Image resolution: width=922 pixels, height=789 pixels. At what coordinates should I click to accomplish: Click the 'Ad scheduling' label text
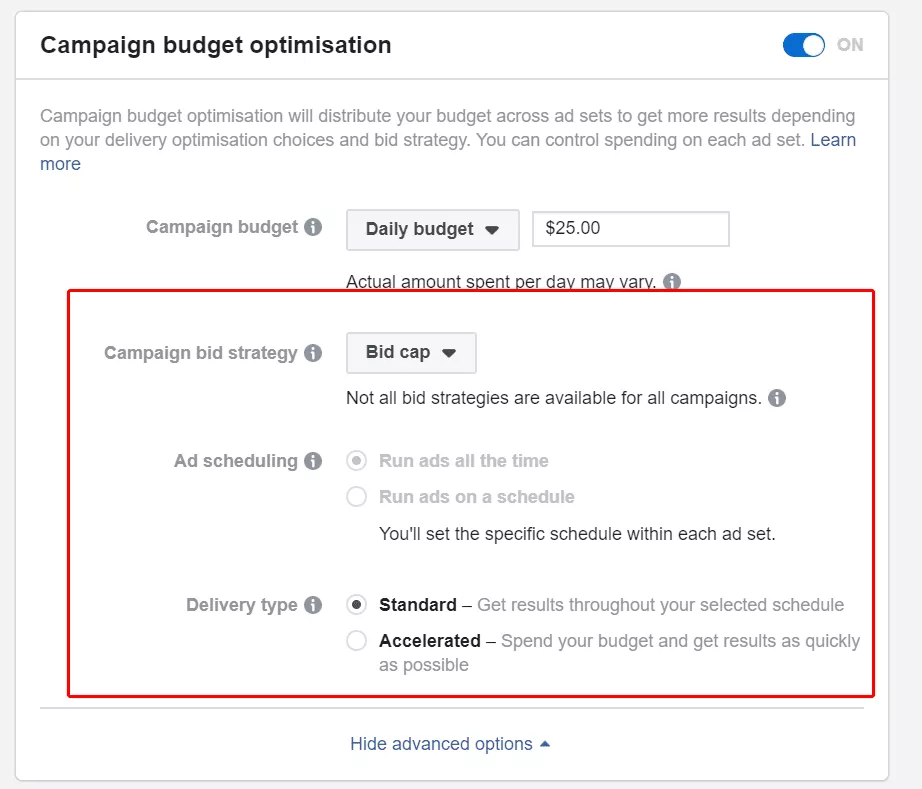click(x=236, y=461)
